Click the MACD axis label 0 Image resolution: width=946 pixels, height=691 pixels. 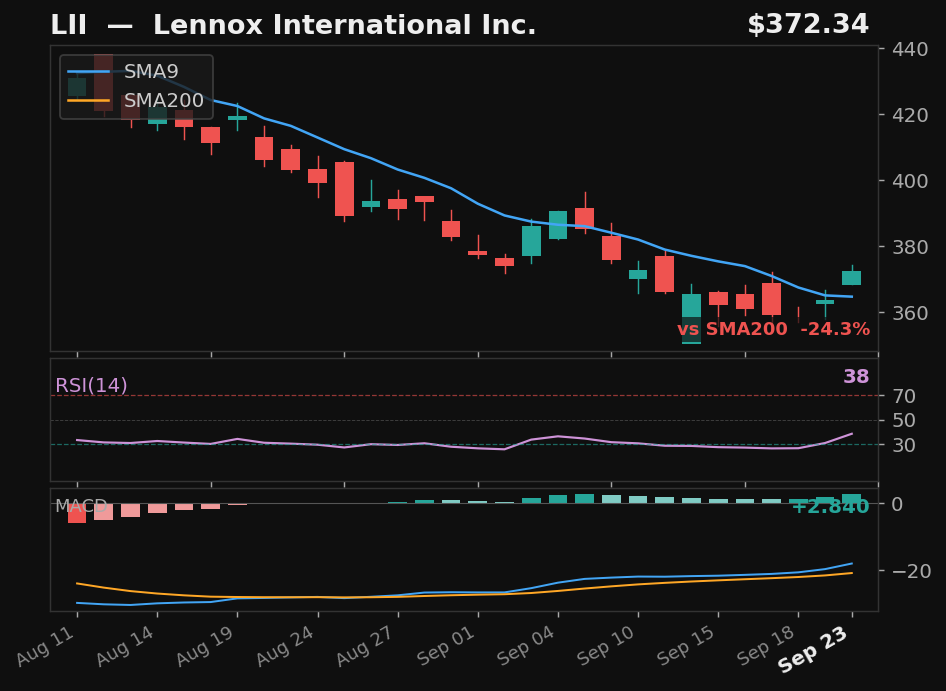[x=898, y=503]
